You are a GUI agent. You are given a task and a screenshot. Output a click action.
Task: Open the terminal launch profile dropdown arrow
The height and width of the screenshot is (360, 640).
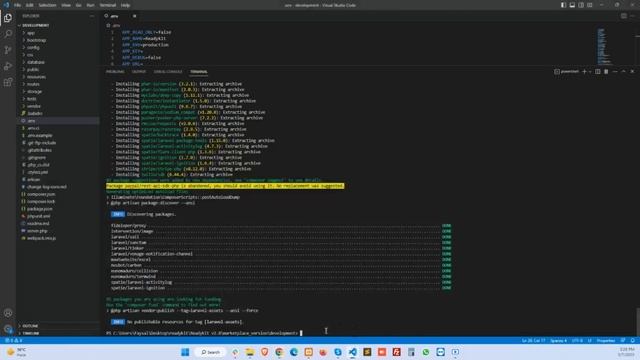(590, 71)
